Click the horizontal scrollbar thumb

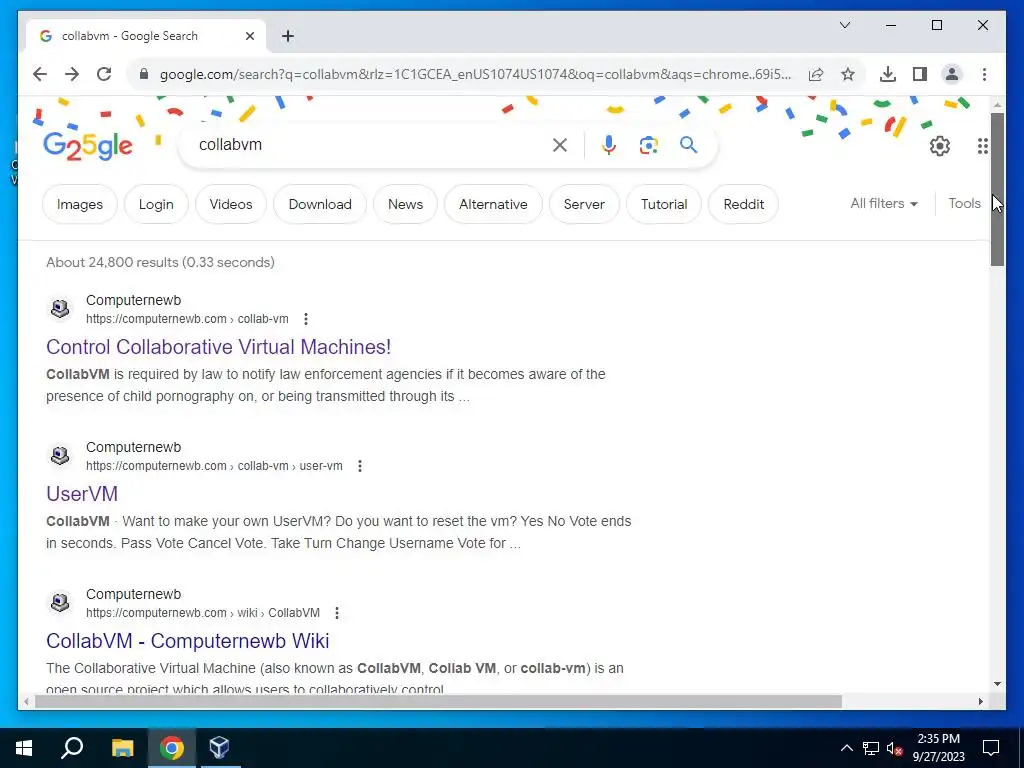tap(438, 701)
